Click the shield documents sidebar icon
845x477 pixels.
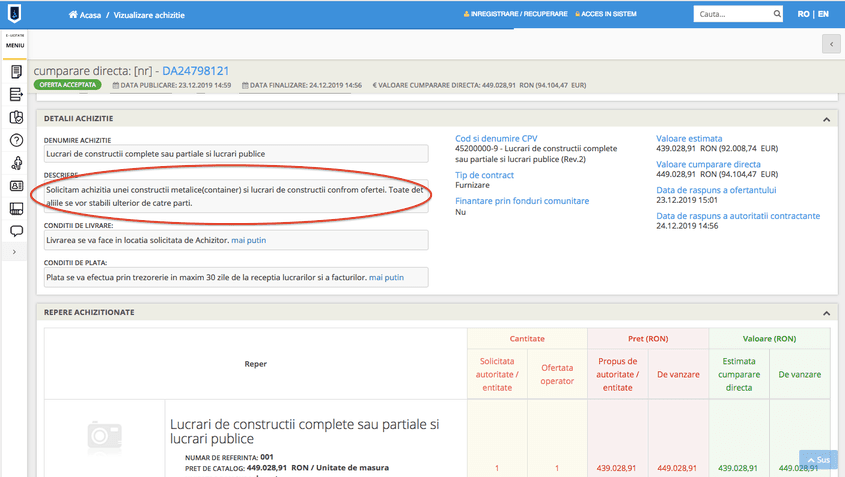pyautogui.click(x=15, y=117)
